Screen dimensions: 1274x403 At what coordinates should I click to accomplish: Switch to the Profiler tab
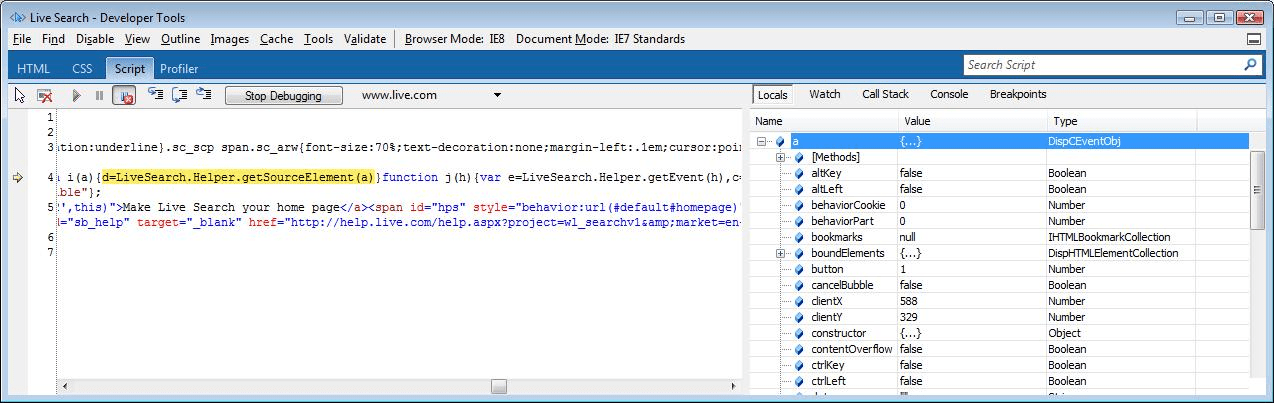point(179,69)
